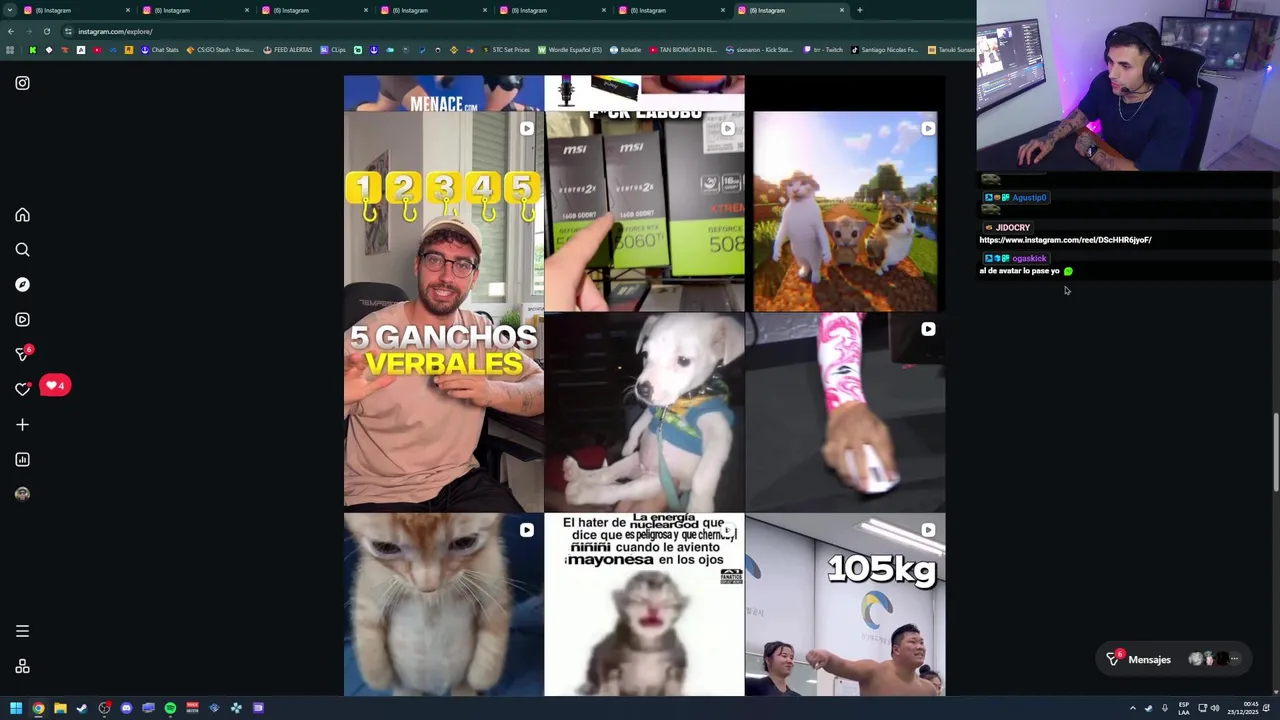Go back with the browser back arrow
This screenshot has height=720, width=1280.
[x=10, y=31]
